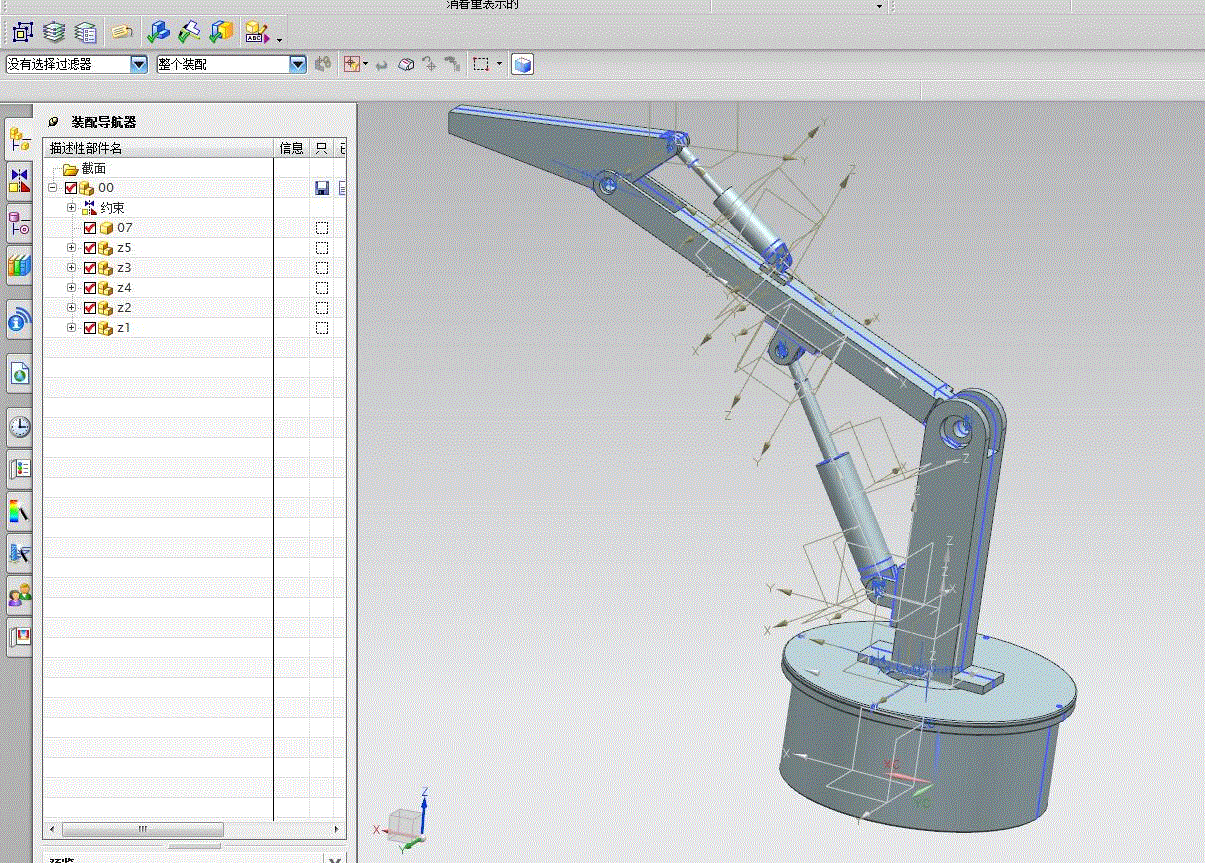Expand the z3 subassembly node
Viewport: 1205px width, 863px height.
pos(71,268)
